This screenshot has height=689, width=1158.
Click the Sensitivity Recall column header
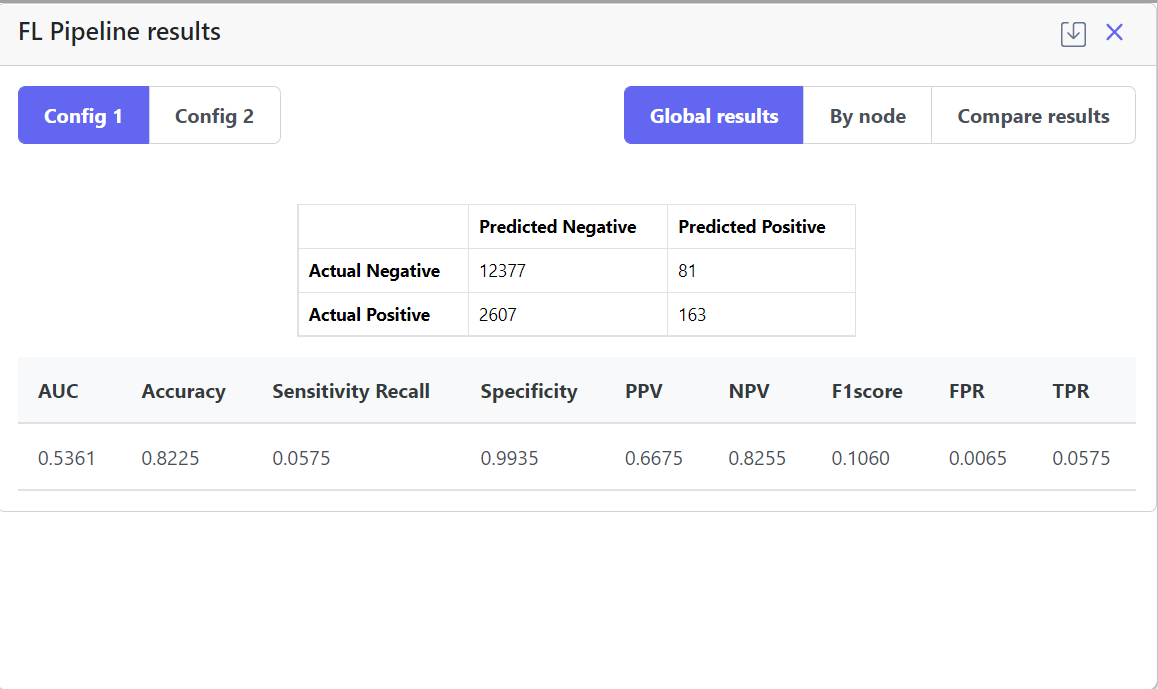351,391
